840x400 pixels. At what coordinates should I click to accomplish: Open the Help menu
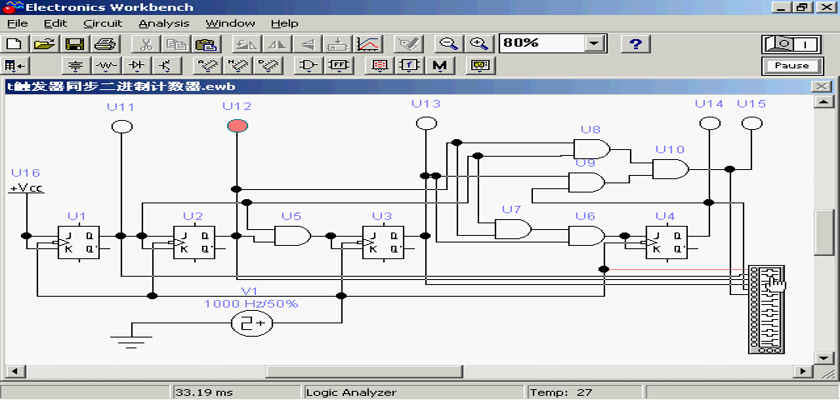[284, 24]
